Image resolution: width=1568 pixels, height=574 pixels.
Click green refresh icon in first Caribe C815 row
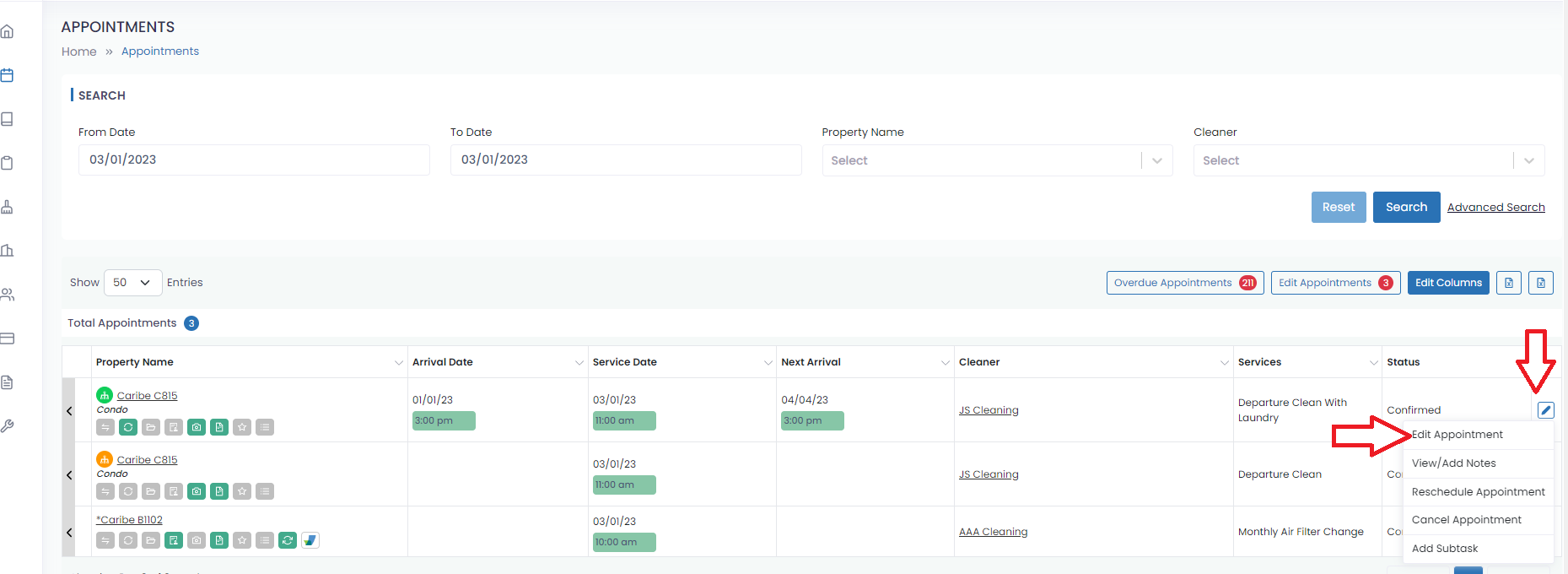coord(128,427)
